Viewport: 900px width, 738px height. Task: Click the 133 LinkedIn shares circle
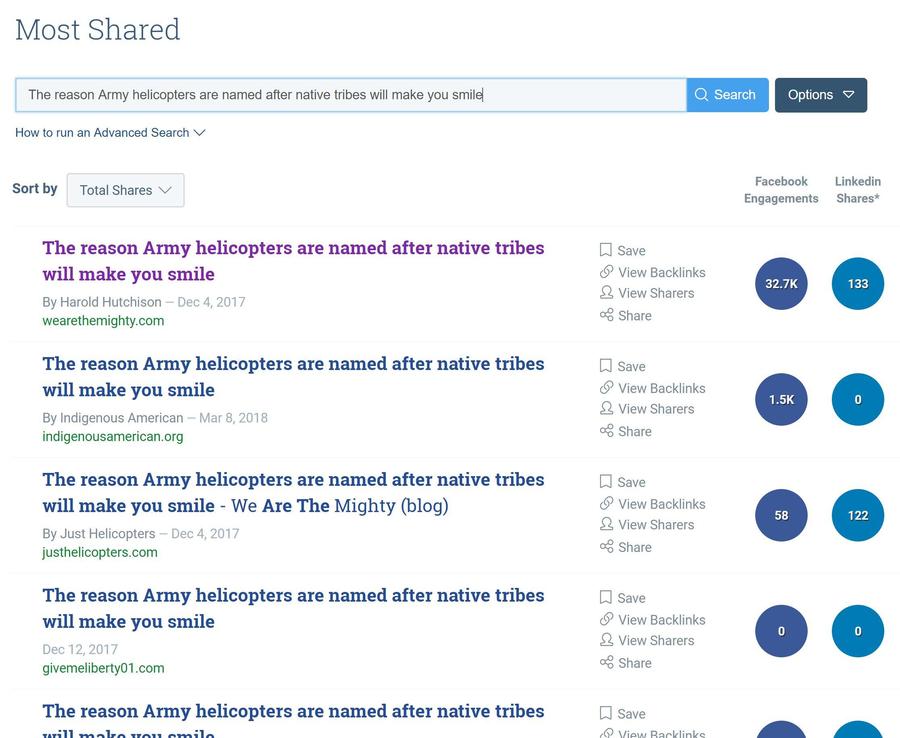tap(858, 283)
